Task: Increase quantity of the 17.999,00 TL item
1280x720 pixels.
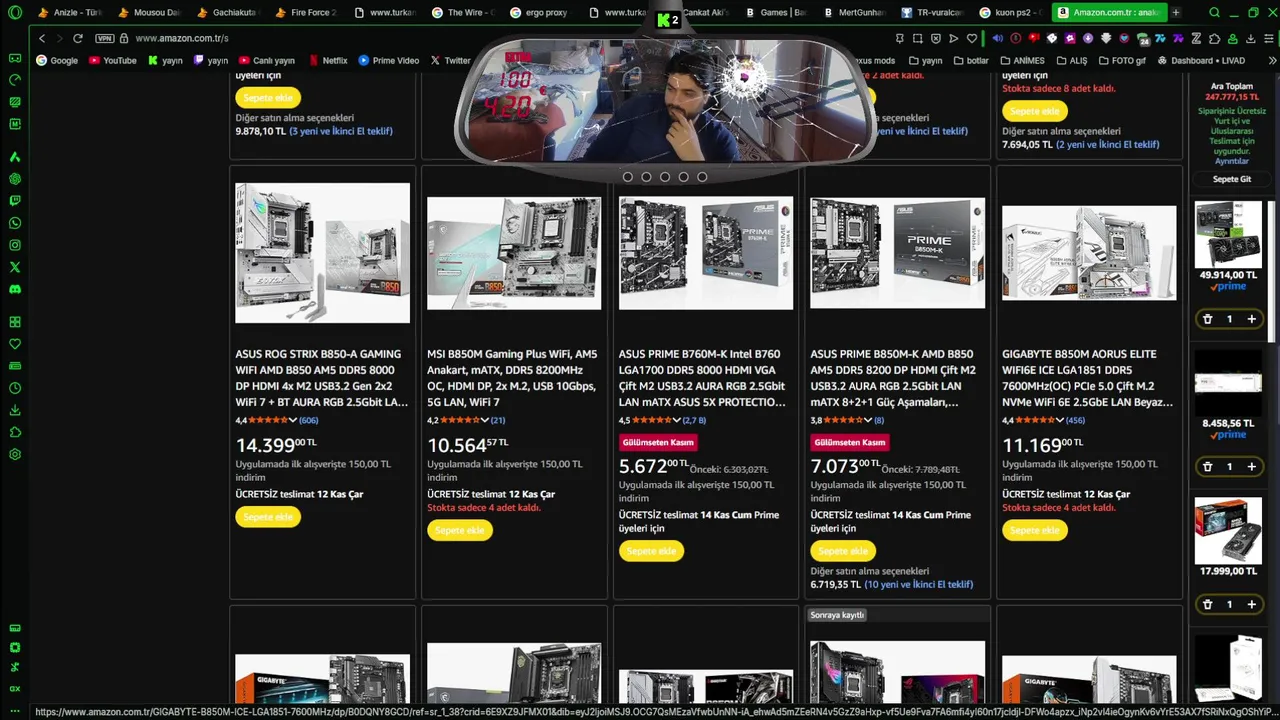Action: 1251,604
